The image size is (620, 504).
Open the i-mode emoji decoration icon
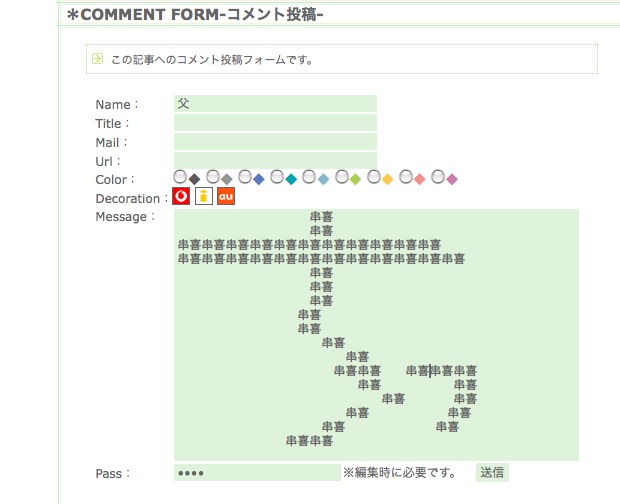point(203,197)
